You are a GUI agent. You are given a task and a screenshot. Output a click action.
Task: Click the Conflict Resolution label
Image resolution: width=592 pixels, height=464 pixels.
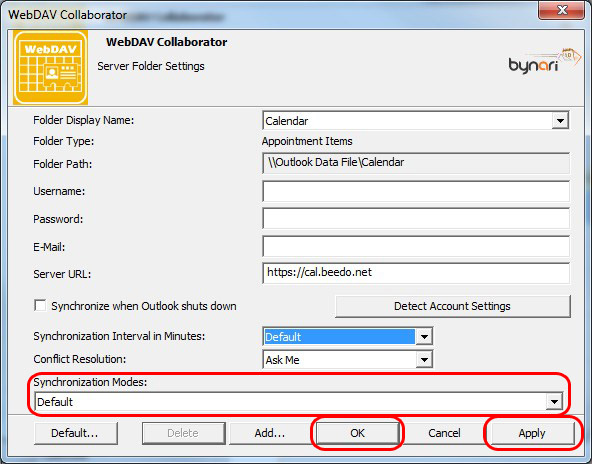[80, 359]
